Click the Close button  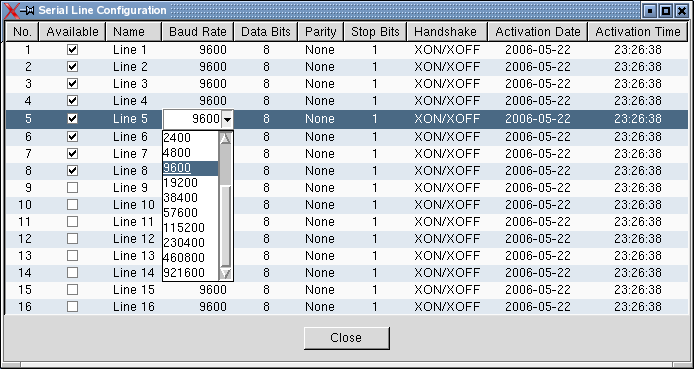tap(347, 338)
